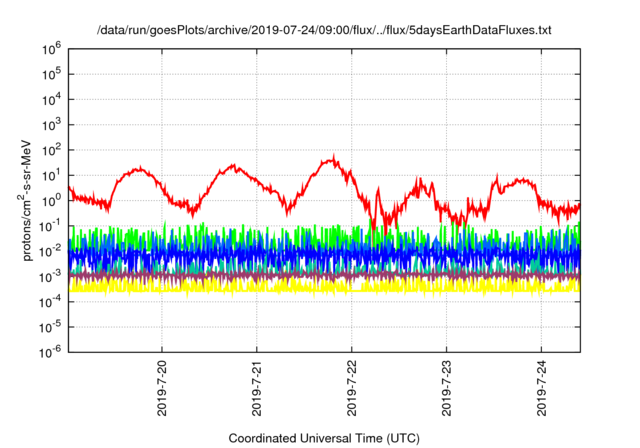Click the date label 2019-7-24
This screenshot has width=640, height=448.
(x=542, y=388)
